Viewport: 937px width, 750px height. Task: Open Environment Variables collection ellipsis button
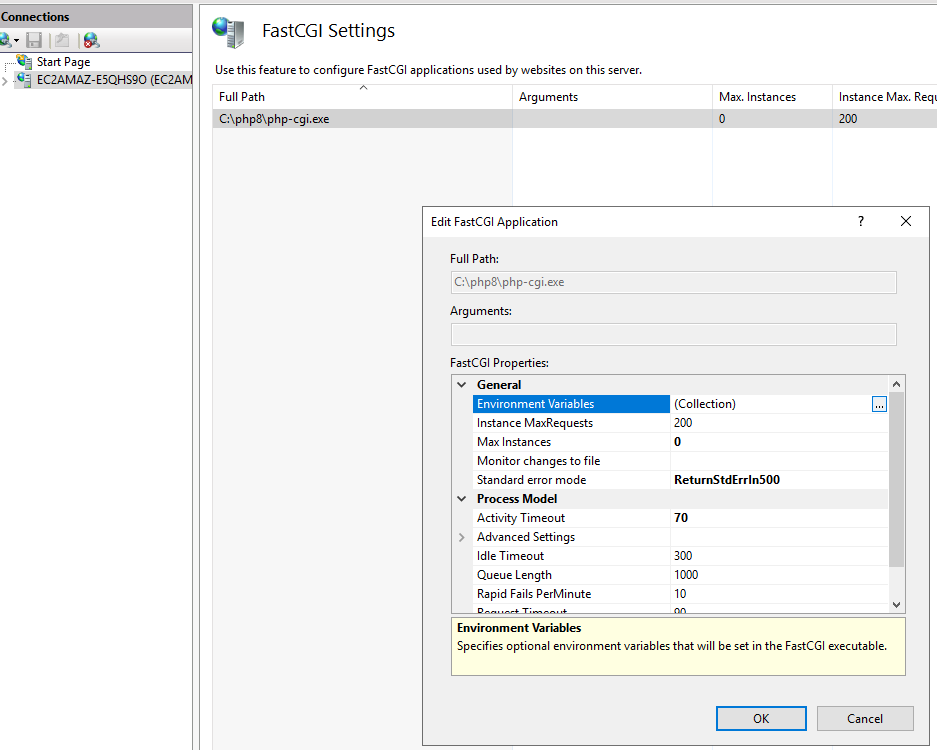[879, 405]
